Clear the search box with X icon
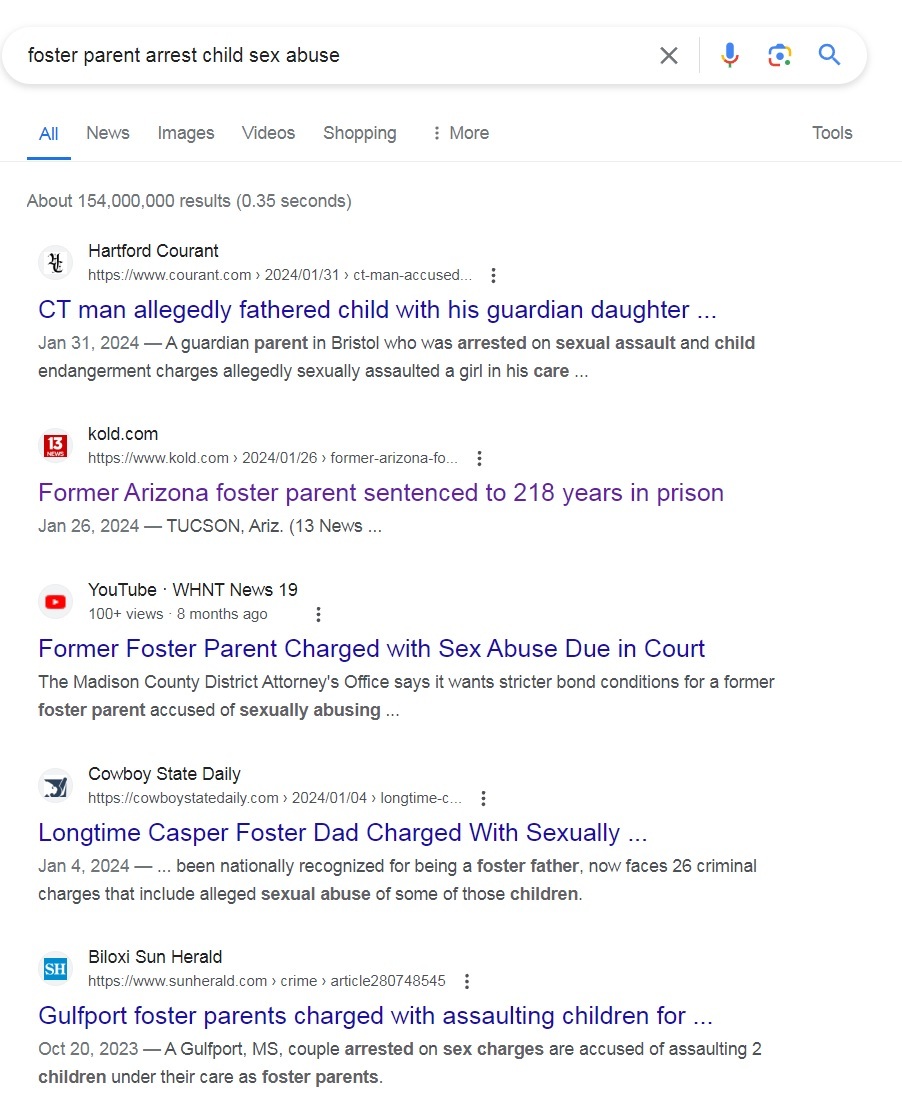Image resolution: width=902 pixels, height=1105 pixels. coord(669,55)
